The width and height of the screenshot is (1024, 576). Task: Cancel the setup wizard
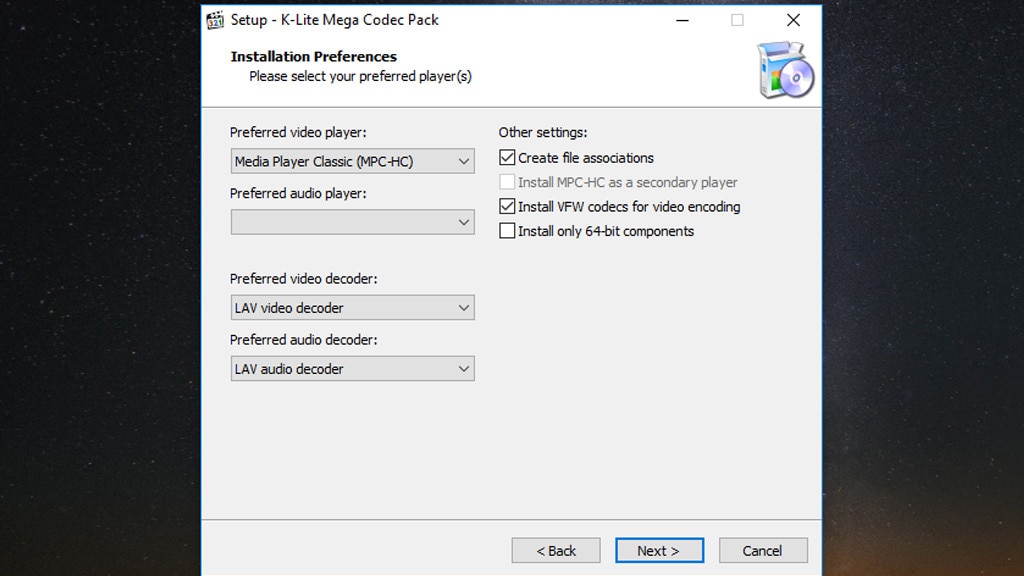pos(763,551)
